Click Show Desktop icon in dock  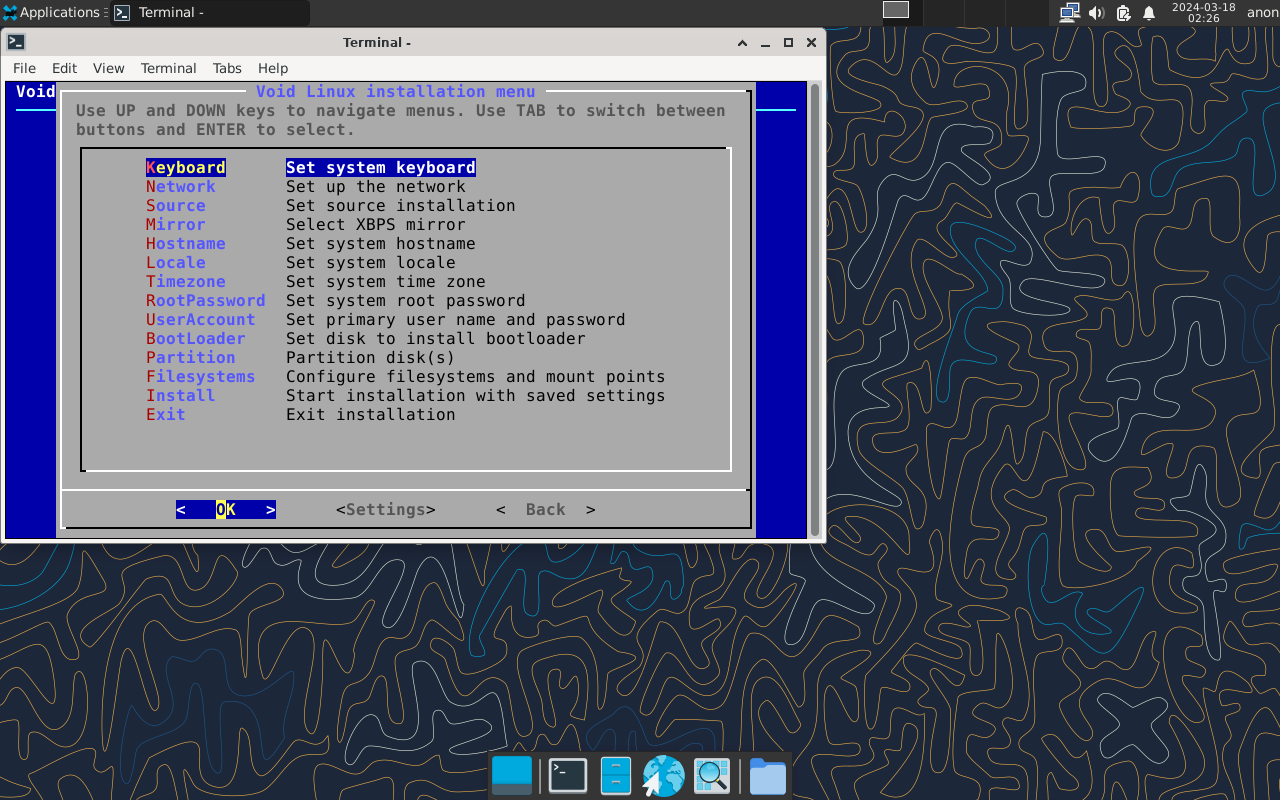[512, 775]
